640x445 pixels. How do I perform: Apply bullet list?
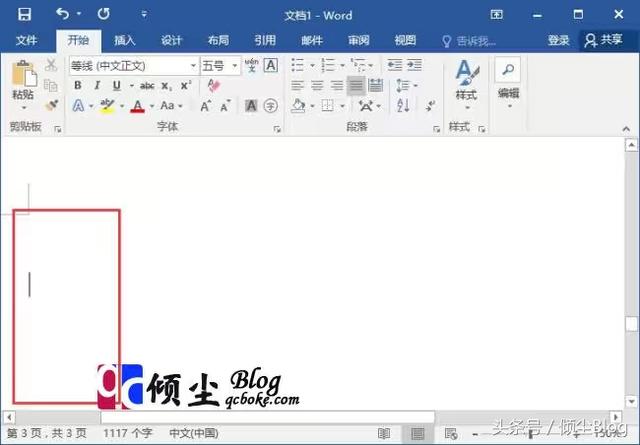(x=298, y=65)
